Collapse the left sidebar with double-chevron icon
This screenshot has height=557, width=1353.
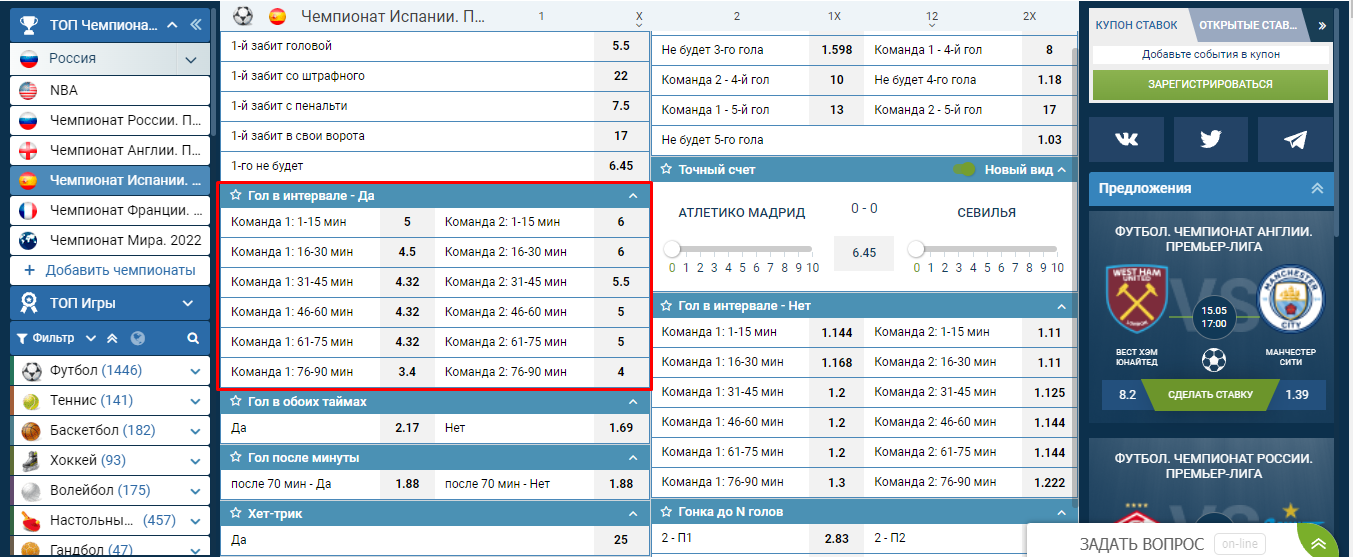point(197,24)
